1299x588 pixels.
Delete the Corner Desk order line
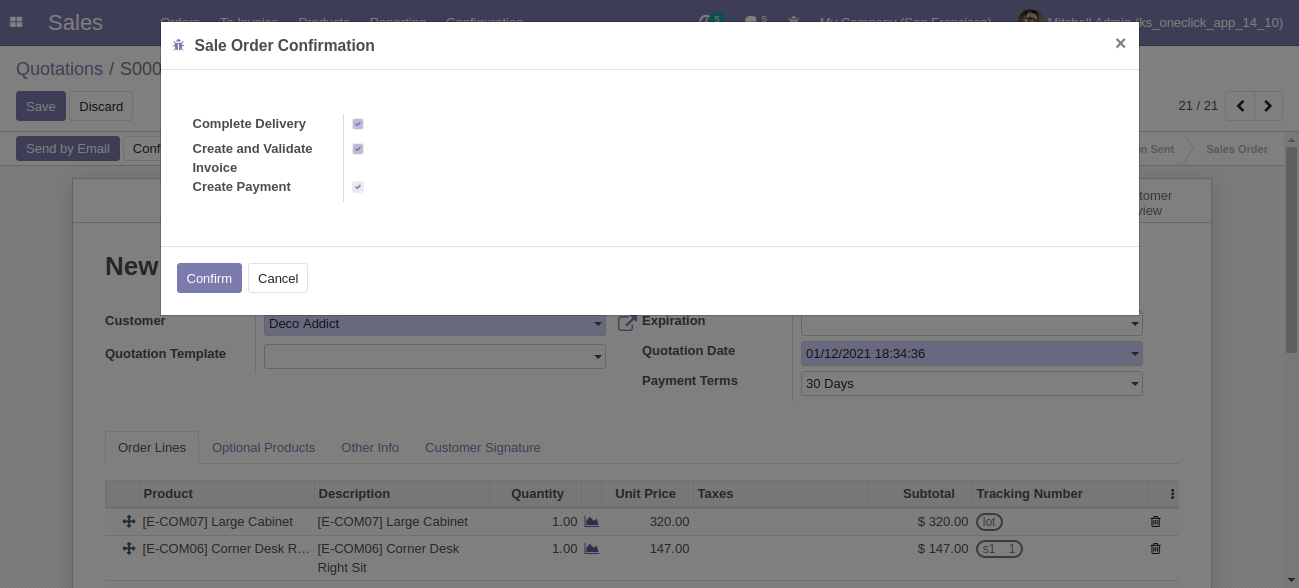[x=1156, y=548]
